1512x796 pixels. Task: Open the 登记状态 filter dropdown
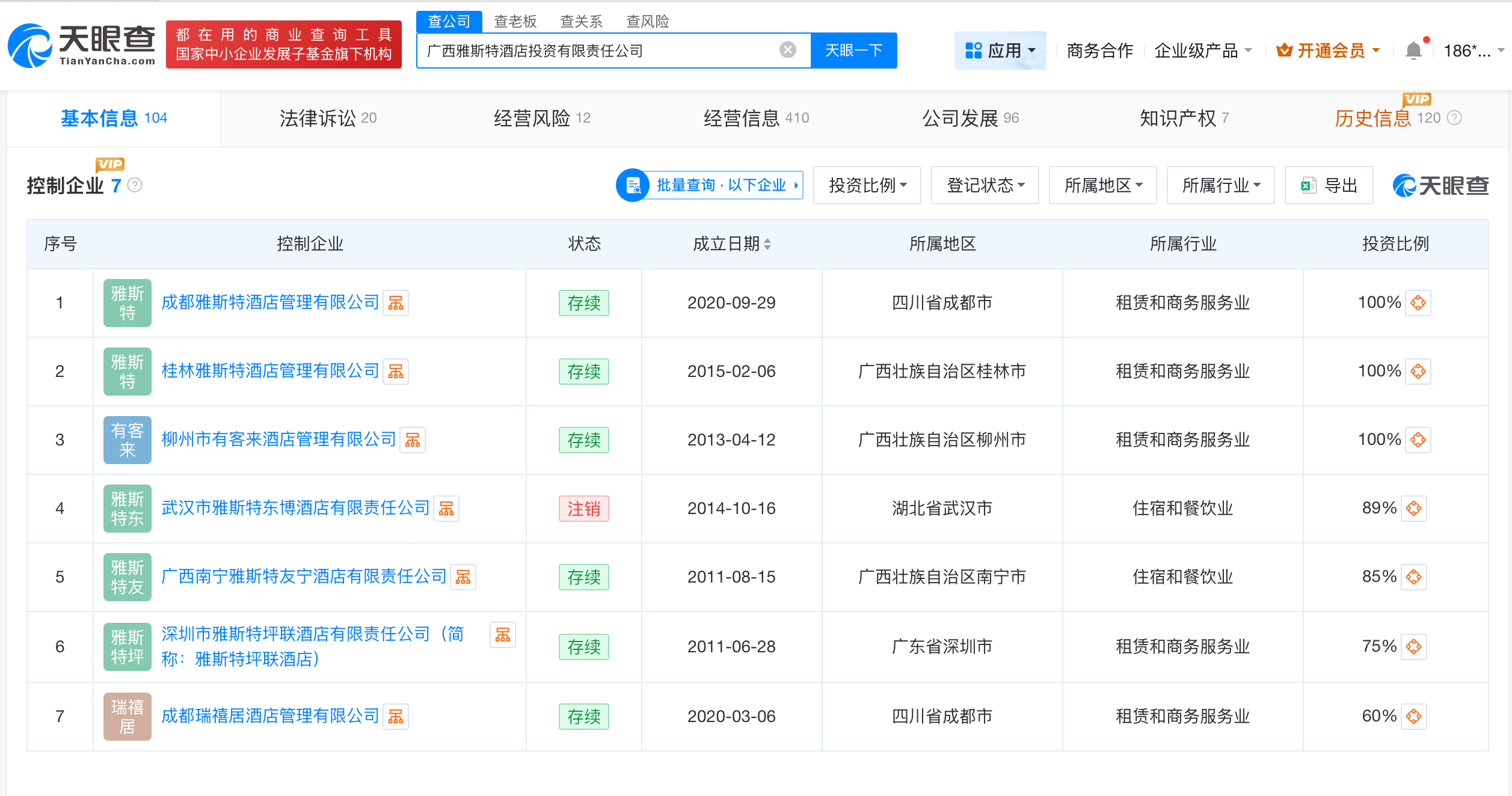(x=985, y=185)
